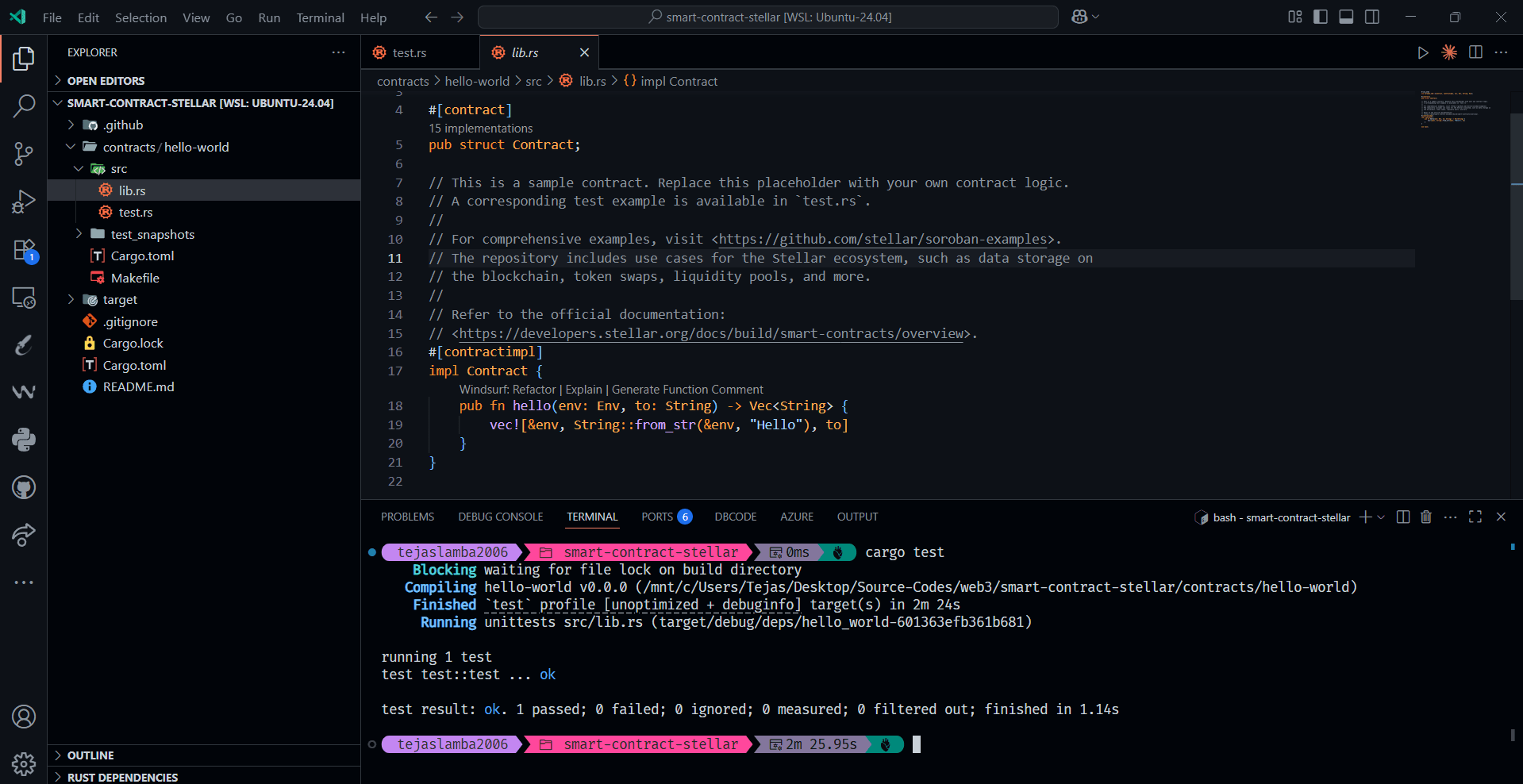Toggle Secondary Side Bar visibility
Screen dimensions: 1523x784
coord(1372,17)
